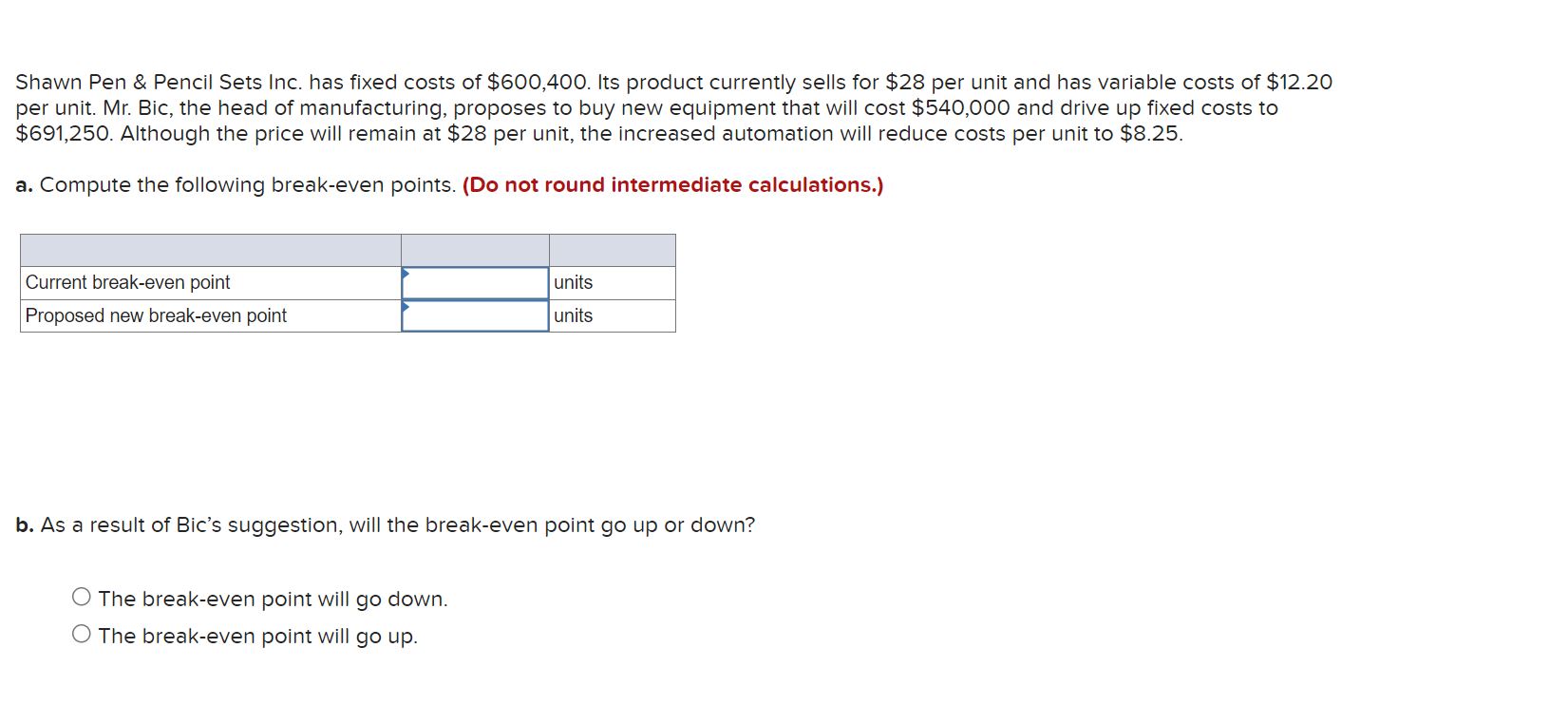
Task: Click the blue triangle marker on proposed break-even input
Action: (x=406, y=307)
